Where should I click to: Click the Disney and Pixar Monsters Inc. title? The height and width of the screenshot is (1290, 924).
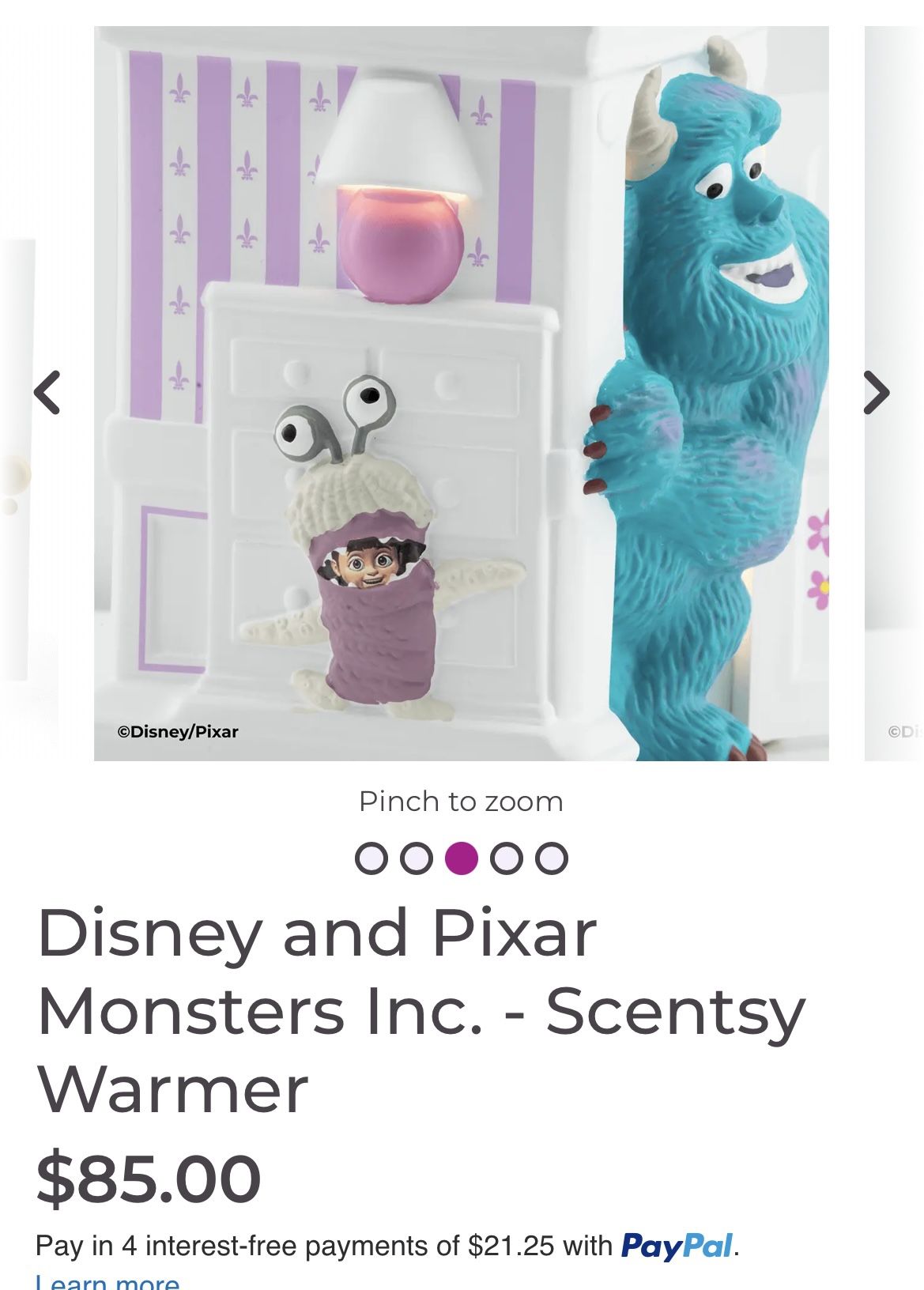[421, 1011]
